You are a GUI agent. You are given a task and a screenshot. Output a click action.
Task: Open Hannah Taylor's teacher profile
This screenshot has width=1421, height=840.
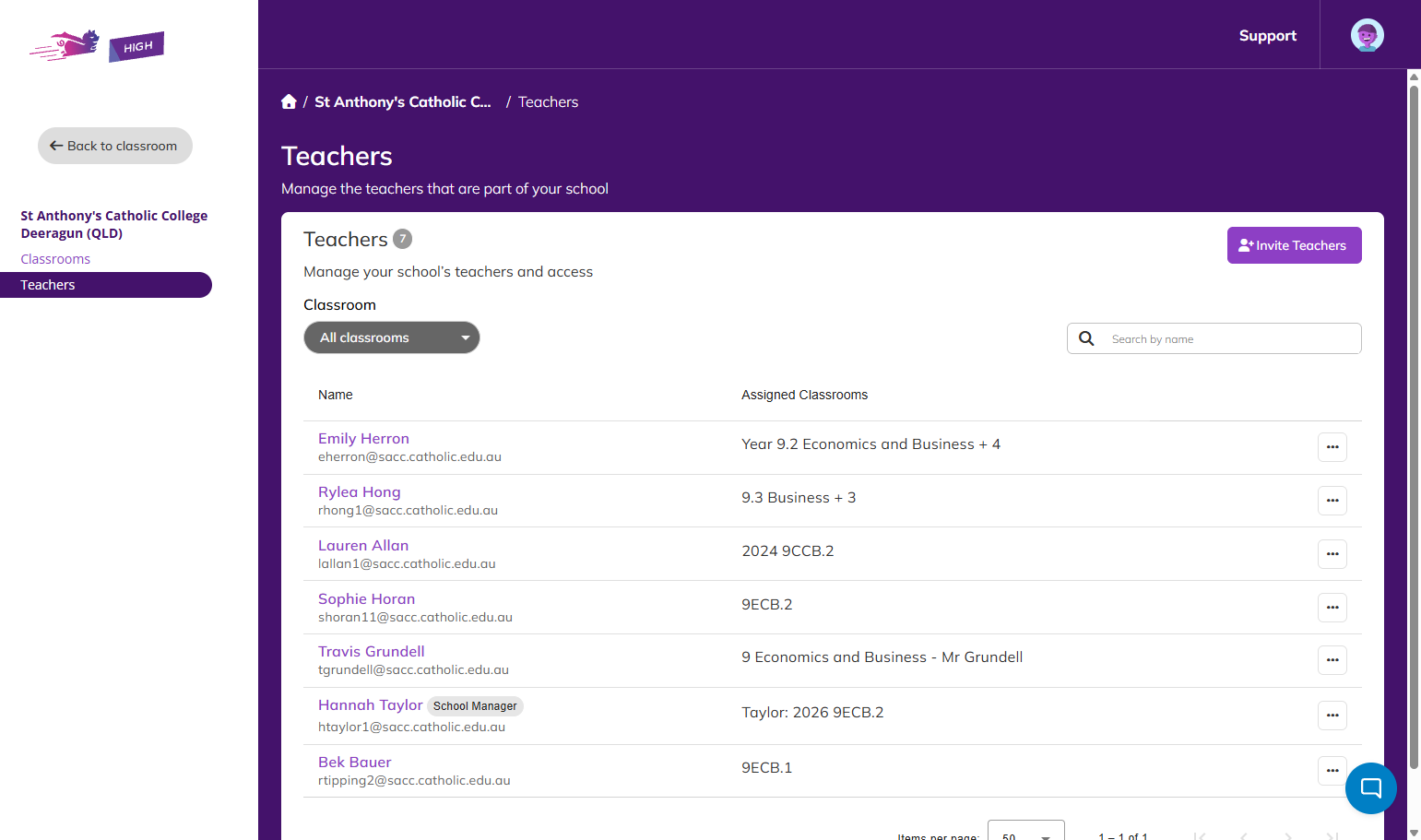pos(371,705)
